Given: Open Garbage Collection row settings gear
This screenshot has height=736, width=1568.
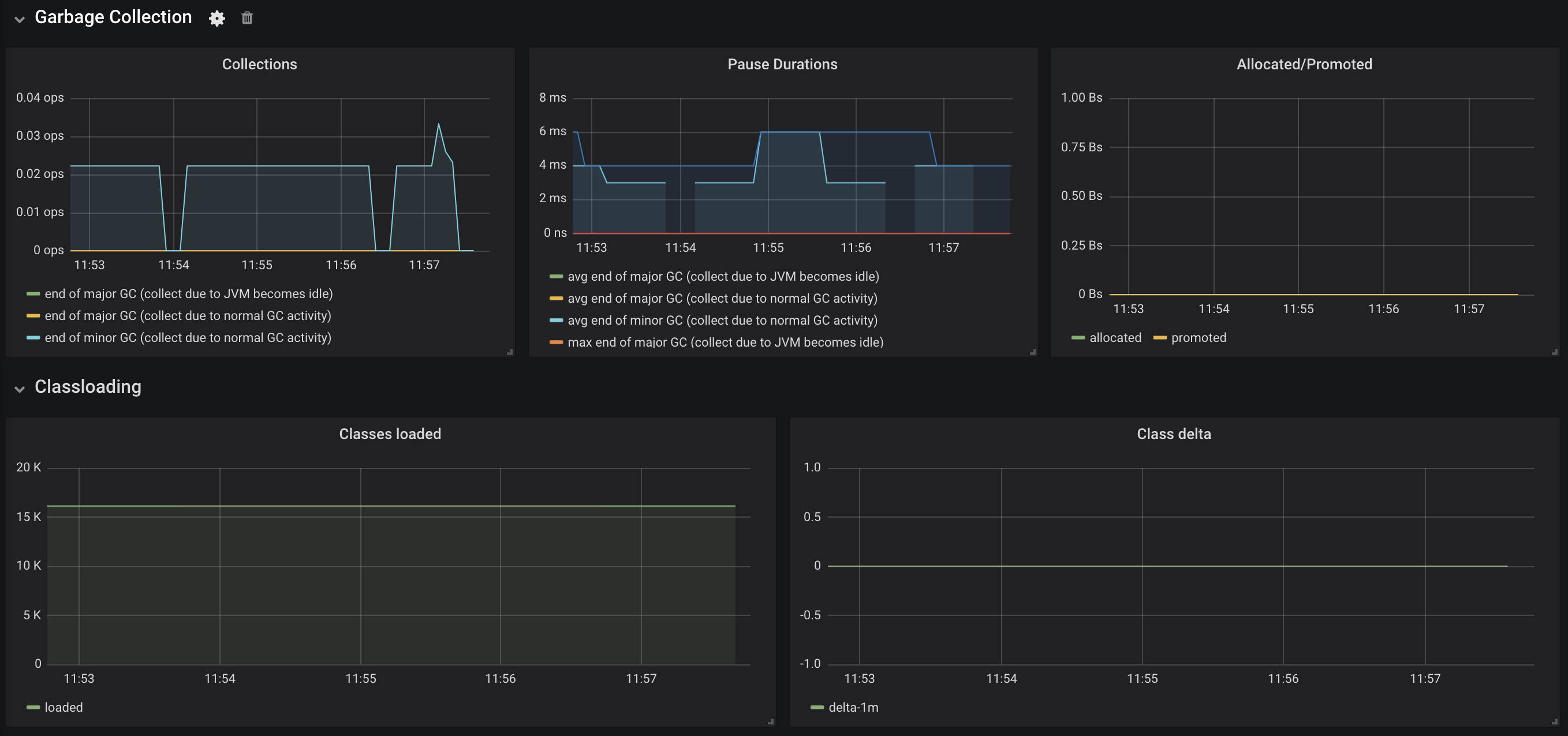Looking at the screenshot, I should click(216, 18).
